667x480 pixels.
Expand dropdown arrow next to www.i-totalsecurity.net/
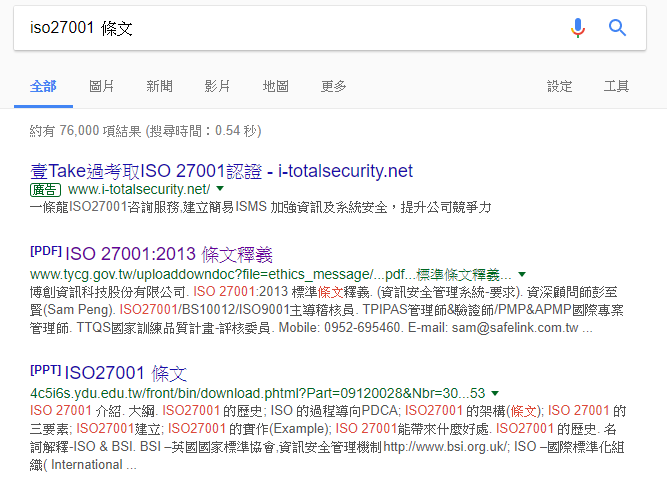point(220,188)
